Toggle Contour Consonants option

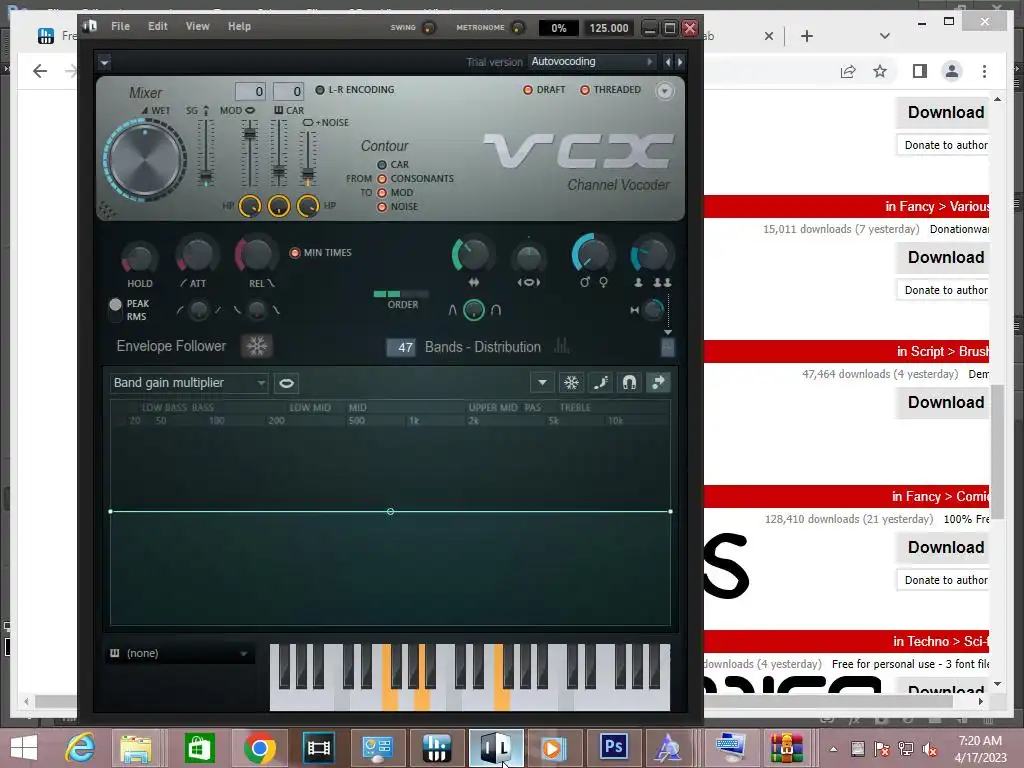pos(415,178)
